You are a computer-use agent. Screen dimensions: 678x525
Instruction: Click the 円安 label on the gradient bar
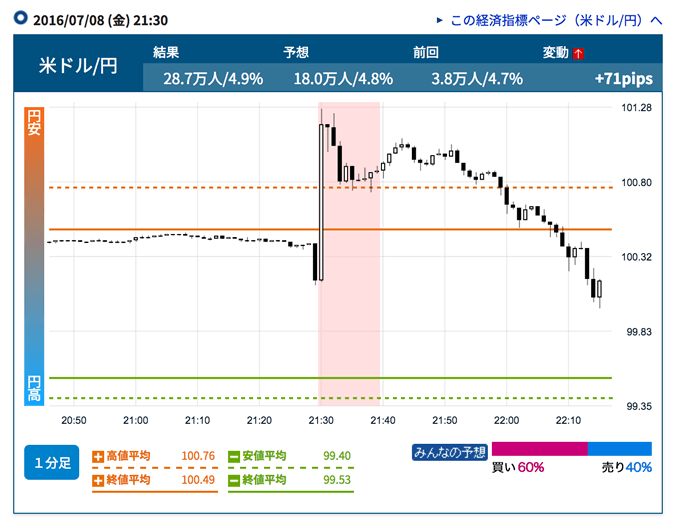(x=34, y=122)
